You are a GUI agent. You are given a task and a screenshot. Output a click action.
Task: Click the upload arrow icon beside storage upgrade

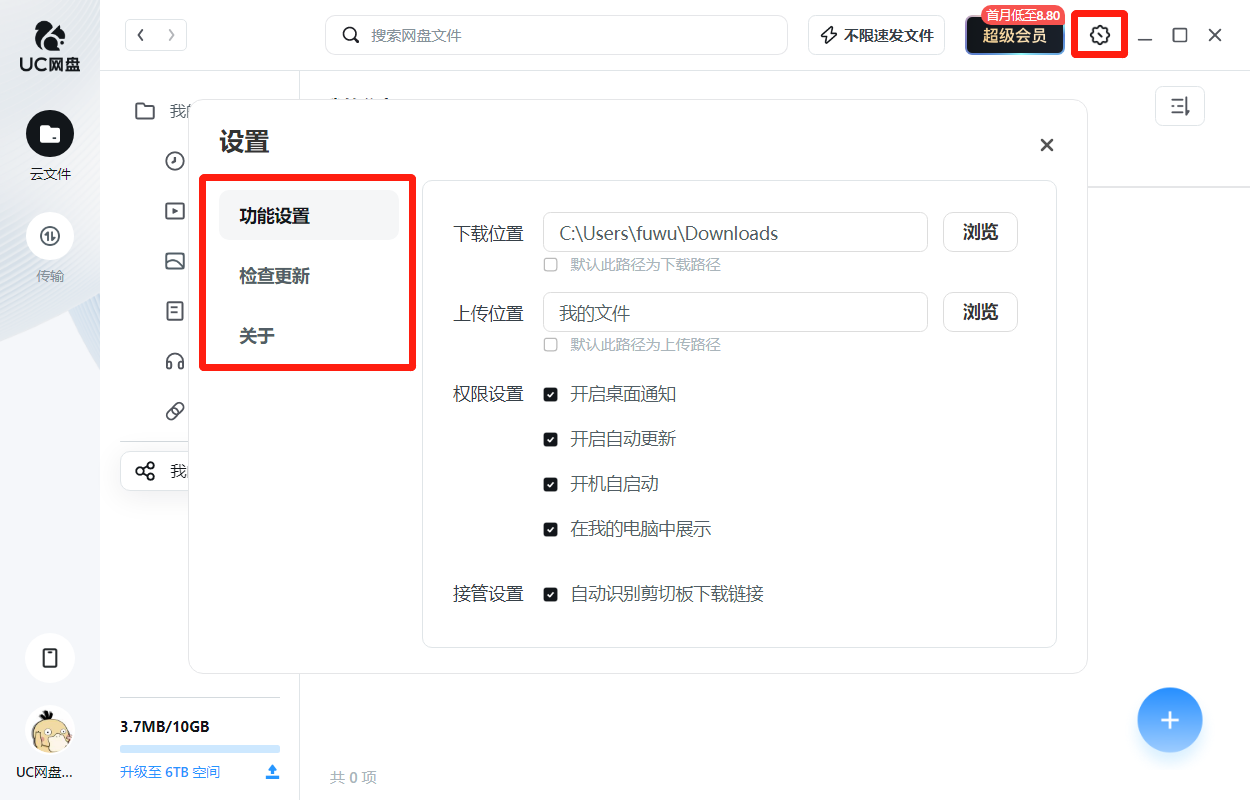tap(272, 772)
